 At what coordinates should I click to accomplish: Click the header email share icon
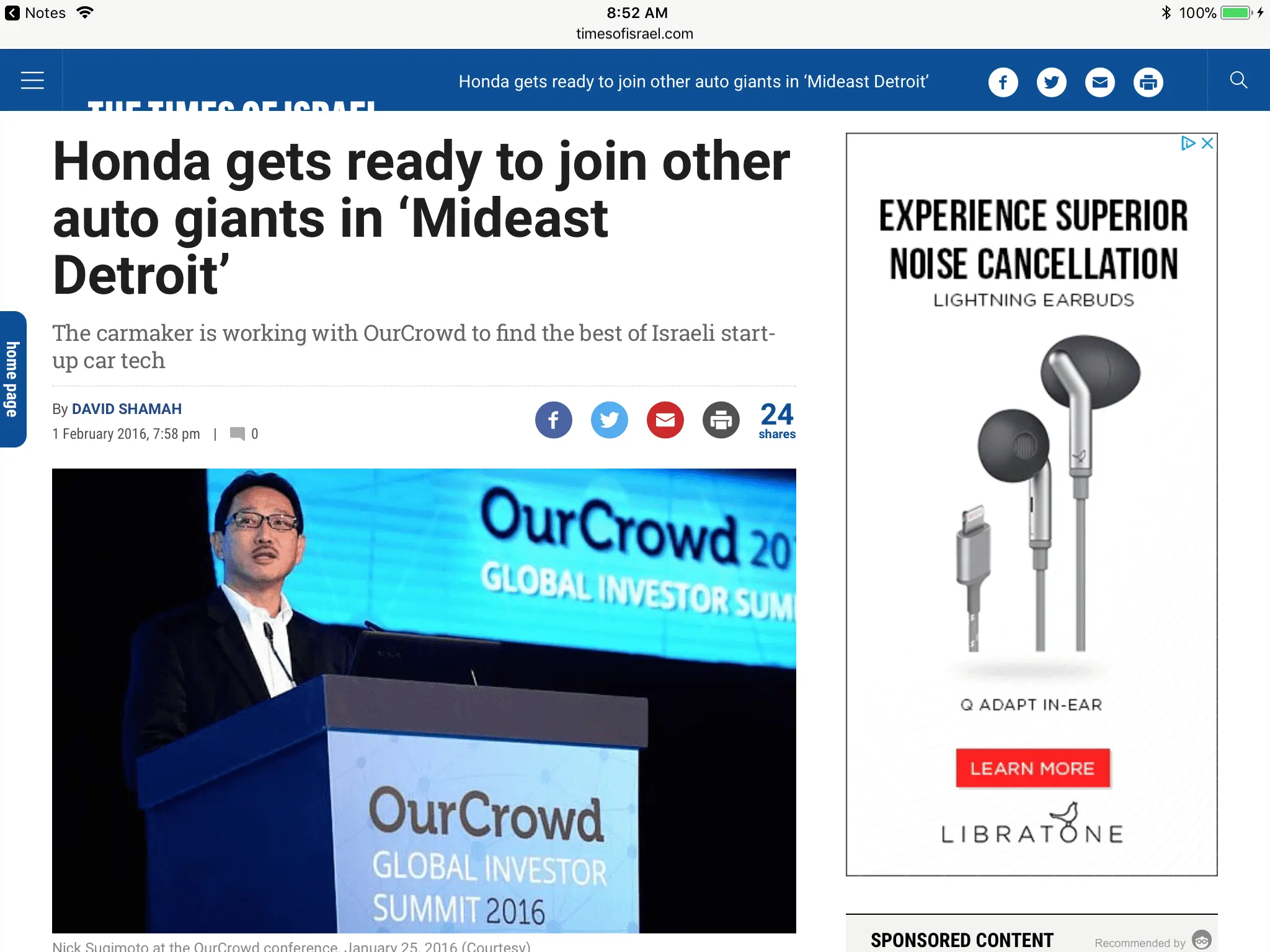(1099, 82)
